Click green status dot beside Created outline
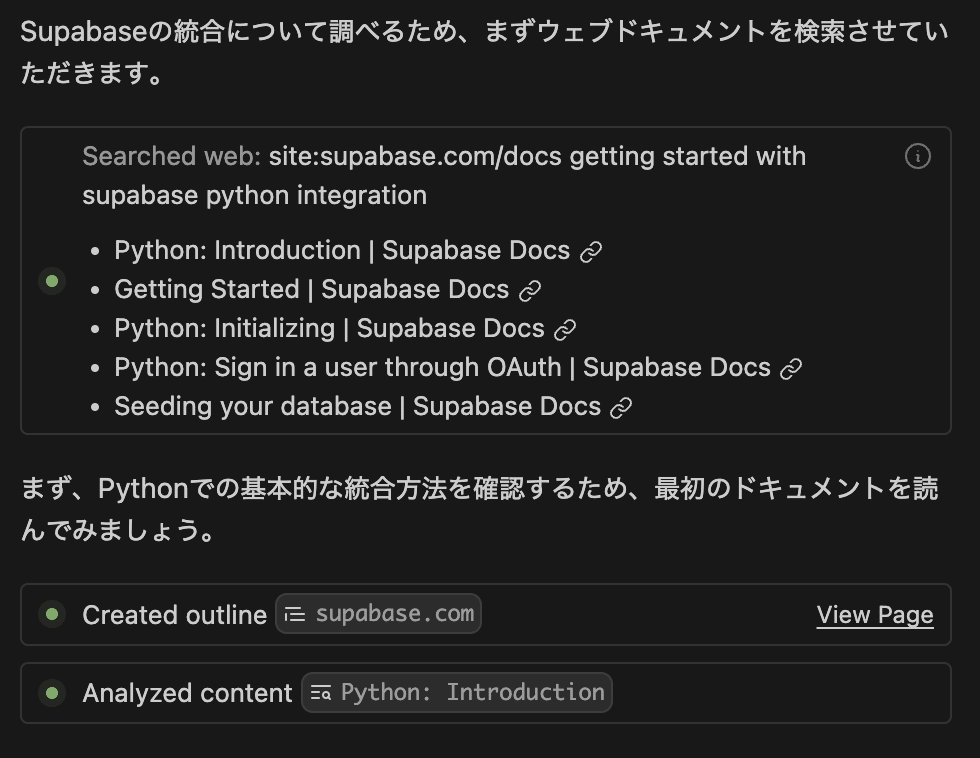980x758 pixels. [x=51, y=614]
